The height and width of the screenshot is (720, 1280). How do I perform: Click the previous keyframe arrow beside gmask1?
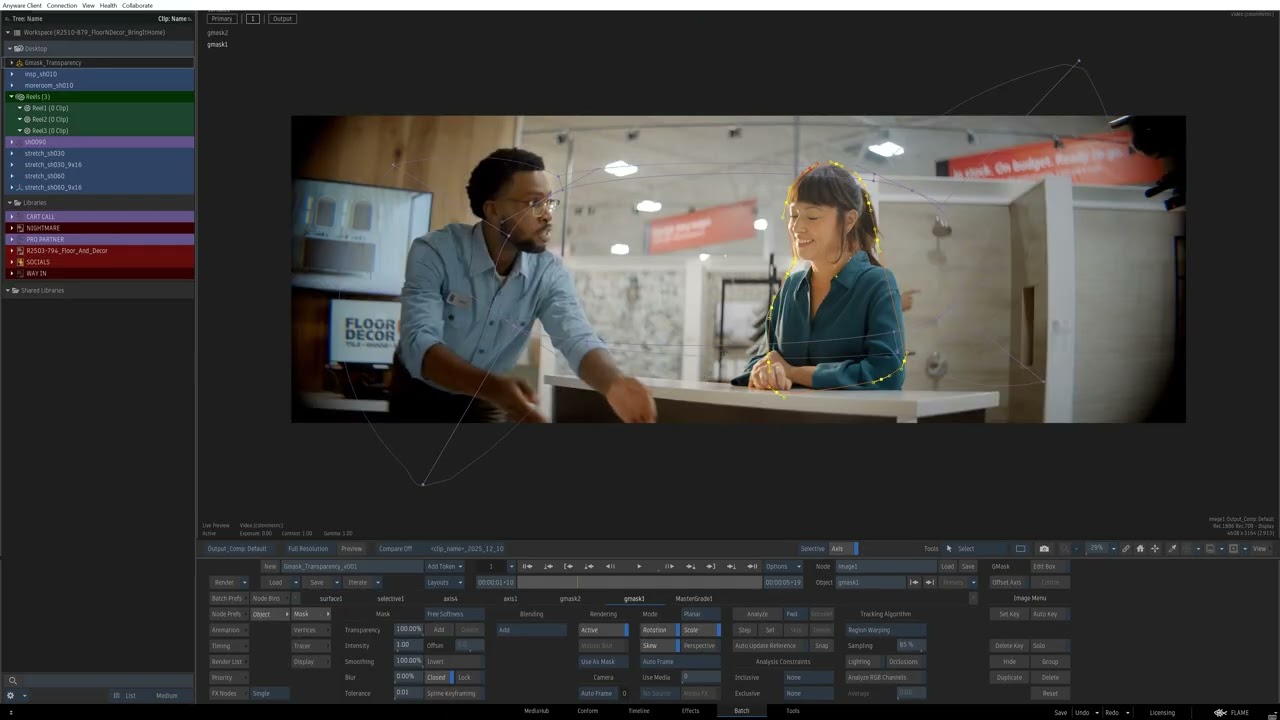pos(916,582)
